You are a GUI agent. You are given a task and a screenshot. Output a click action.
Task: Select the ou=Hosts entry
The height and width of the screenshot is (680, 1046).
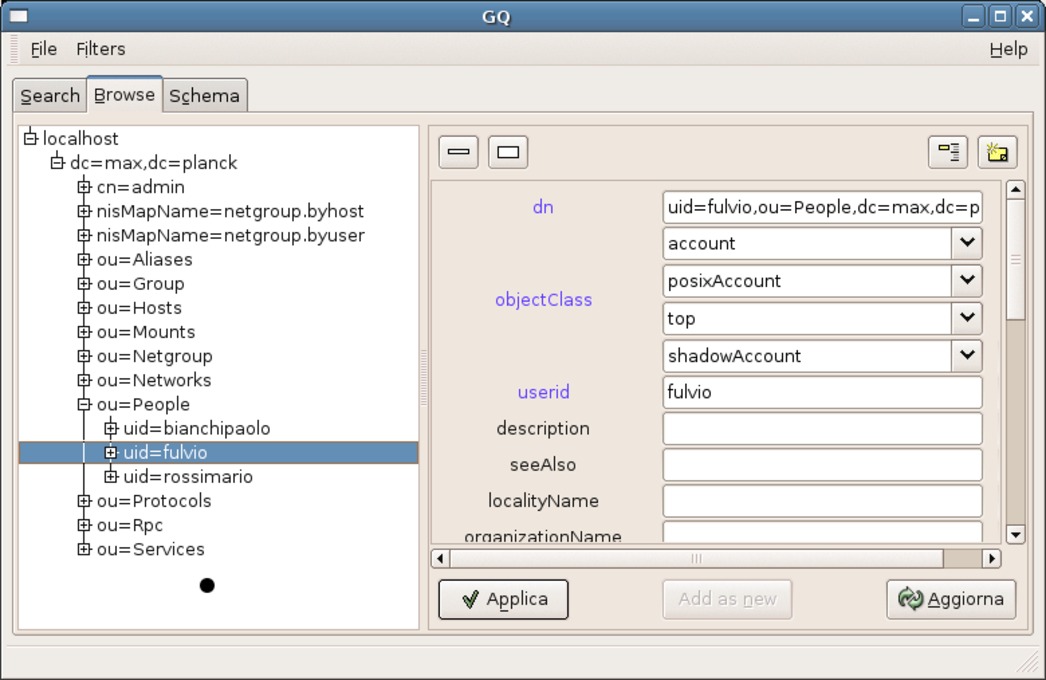point(139,308)
